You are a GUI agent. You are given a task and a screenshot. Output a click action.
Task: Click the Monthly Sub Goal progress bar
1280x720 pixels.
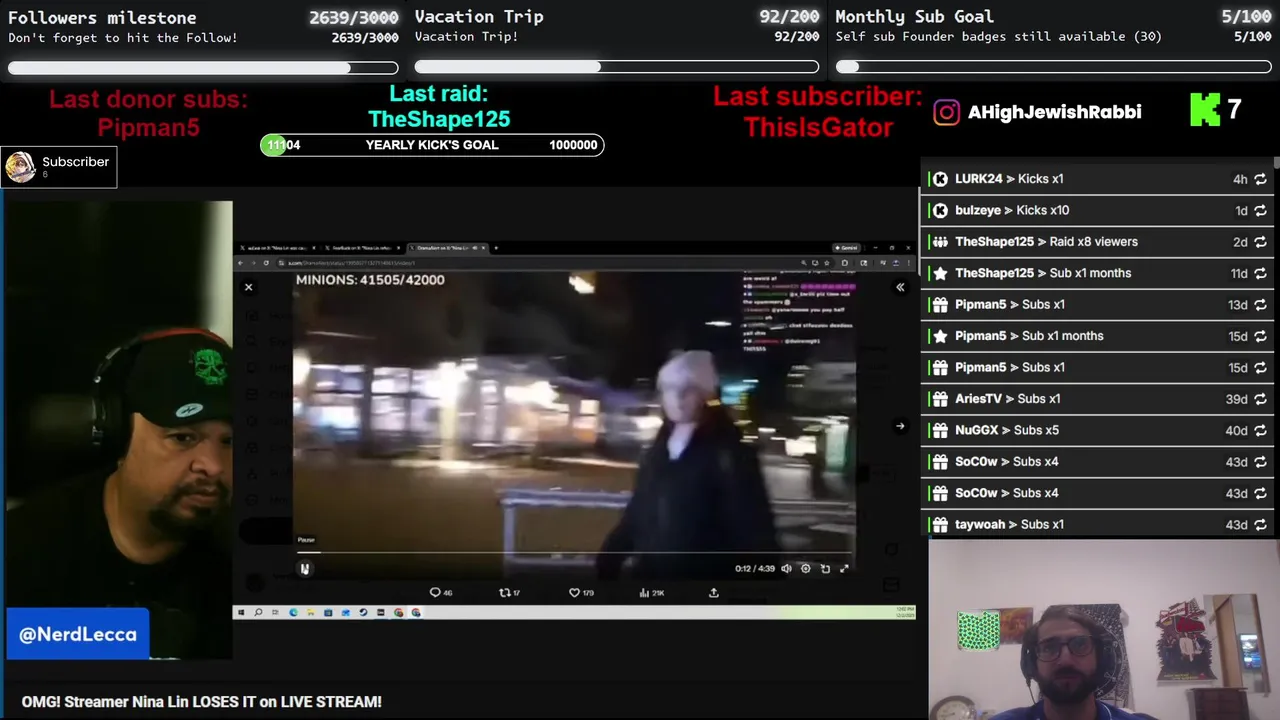point(1054,67)
